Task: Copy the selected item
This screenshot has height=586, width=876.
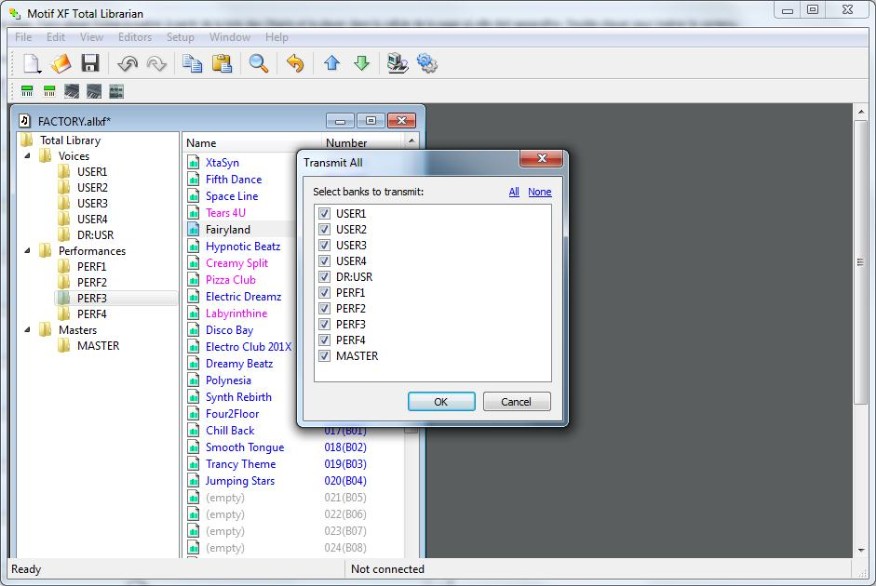Action: click(x=192, y=64)
